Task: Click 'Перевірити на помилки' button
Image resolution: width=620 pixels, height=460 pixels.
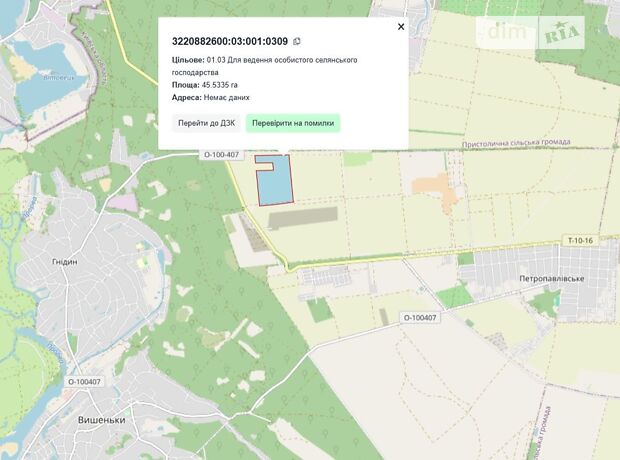Action: click(x=293, y=123)
